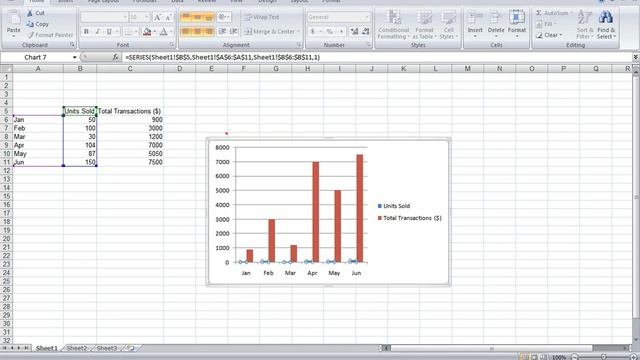Increase font size with the larger A icon

point(157,17)
